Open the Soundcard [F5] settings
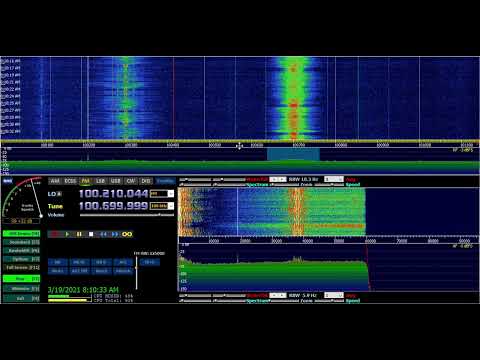The width and height of the screenshot is (480, 360). (22, 242)
